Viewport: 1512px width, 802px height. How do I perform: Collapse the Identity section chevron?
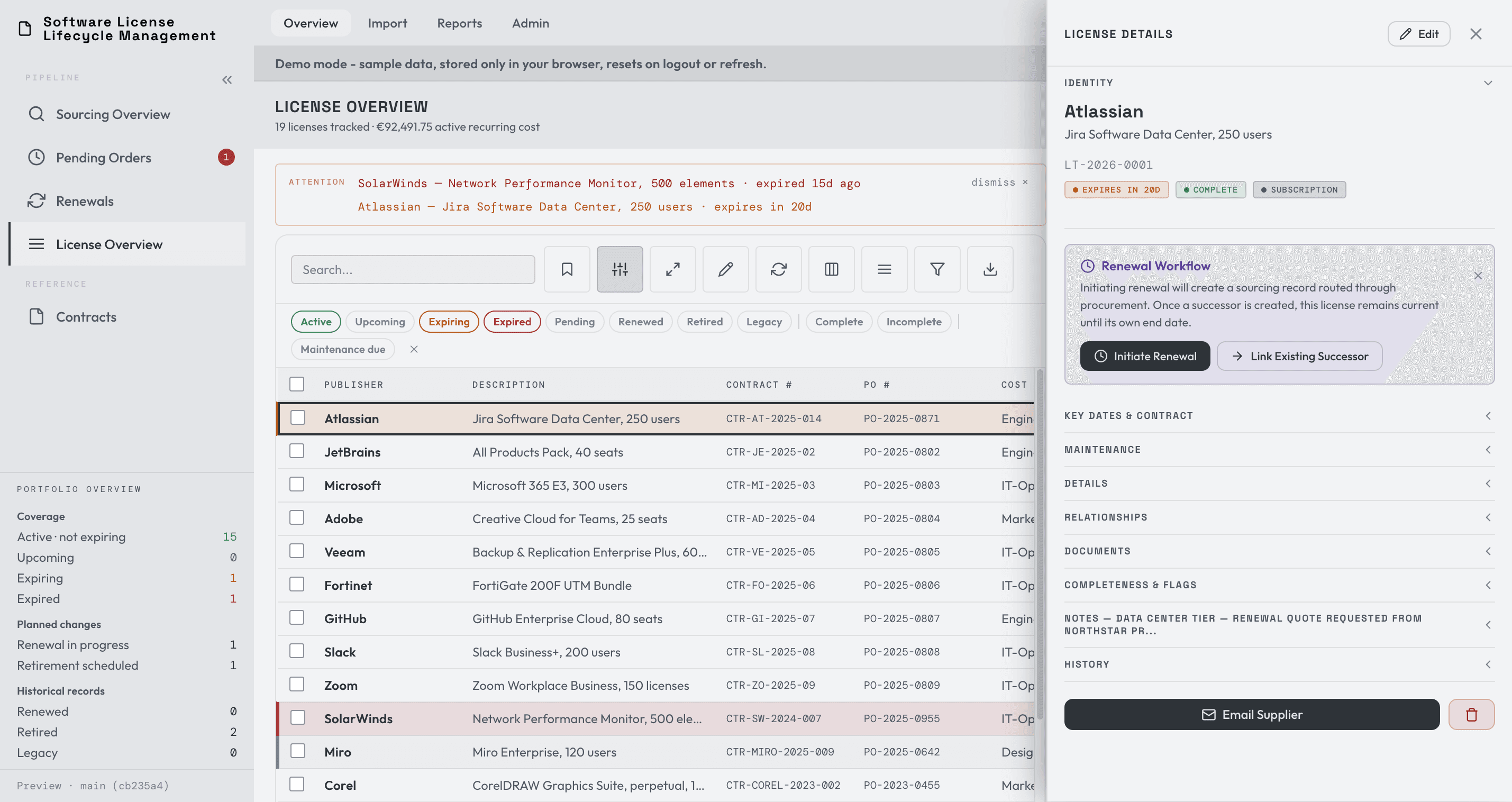tap(1487, 83)
